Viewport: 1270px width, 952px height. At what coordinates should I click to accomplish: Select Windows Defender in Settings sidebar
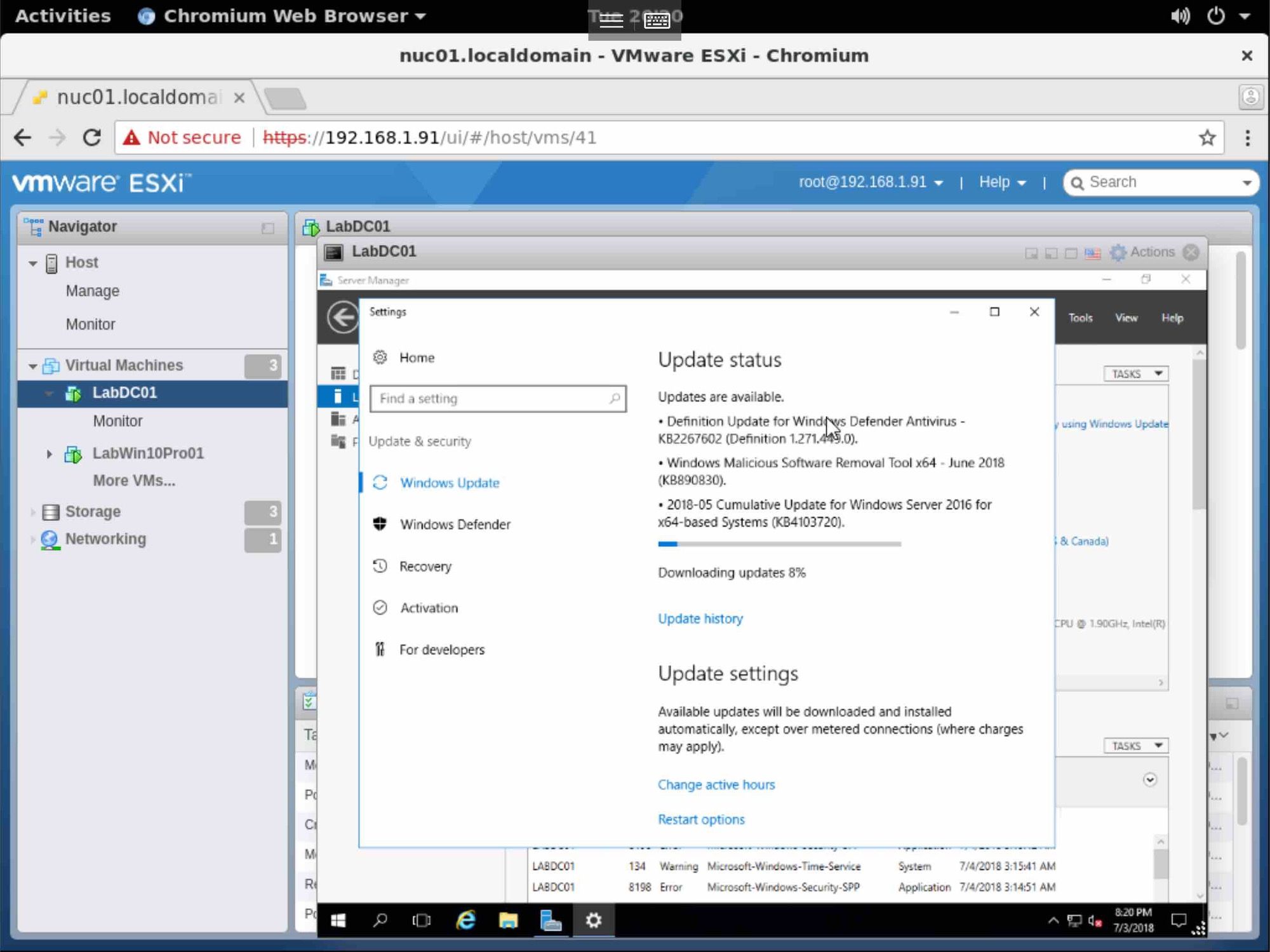click(x=455, y=525)
